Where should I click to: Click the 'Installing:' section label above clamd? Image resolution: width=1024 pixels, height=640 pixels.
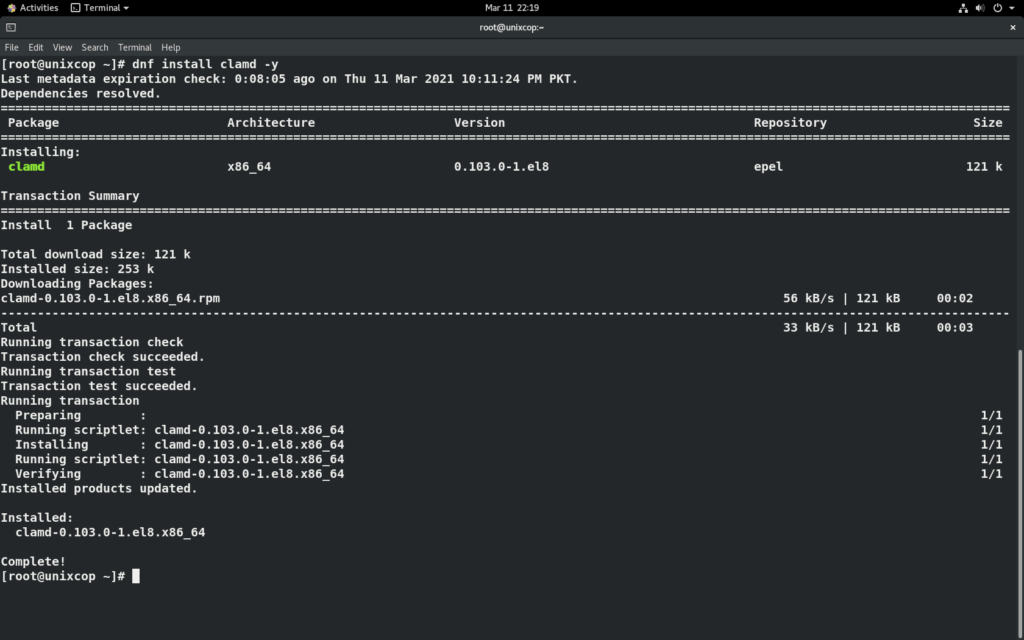(x=40, y=152)
